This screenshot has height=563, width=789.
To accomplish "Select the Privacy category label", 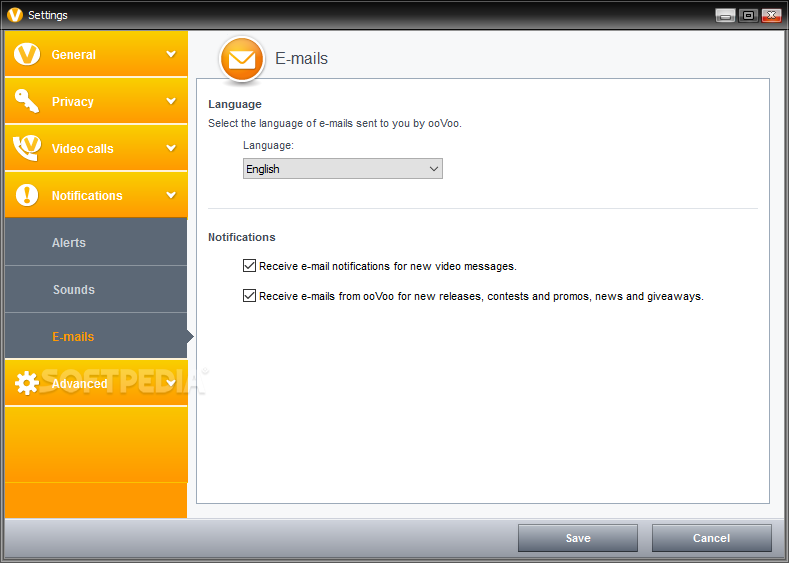I will point(72,102).
